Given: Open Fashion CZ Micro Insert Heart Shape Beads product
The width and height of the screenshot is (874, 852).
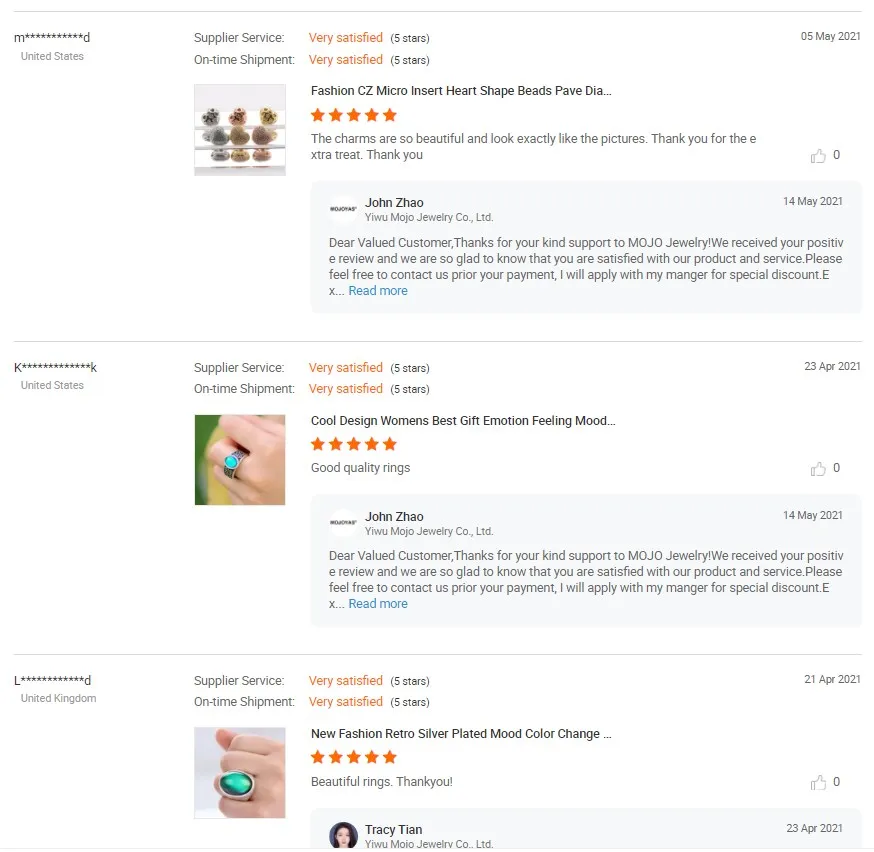Looking at the screenshot, I should pyautogui.click(x=461, y=91).
